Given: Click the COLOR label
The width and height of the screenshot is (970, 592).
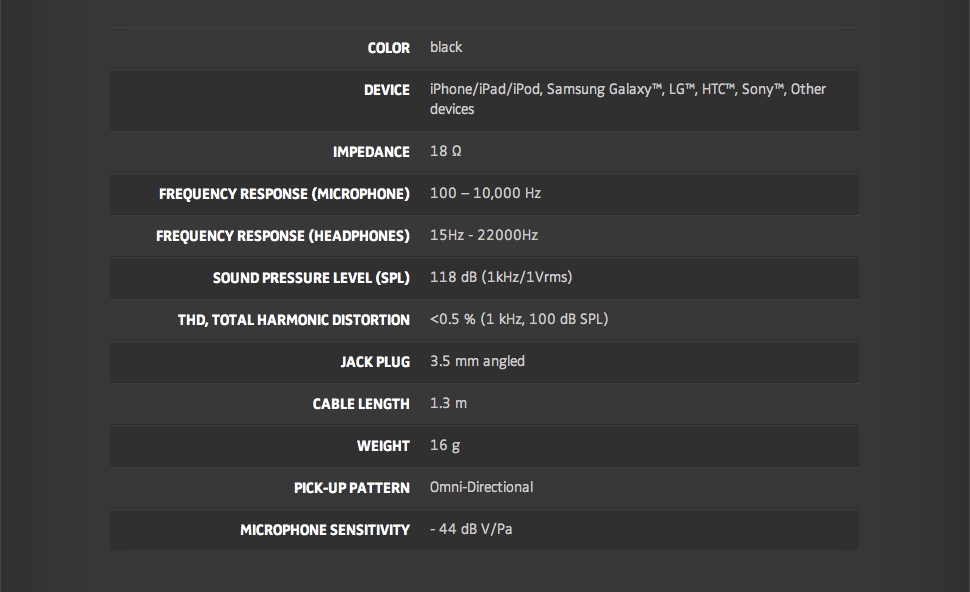Looking at the screenshot, I should click(x=388, y=48).
